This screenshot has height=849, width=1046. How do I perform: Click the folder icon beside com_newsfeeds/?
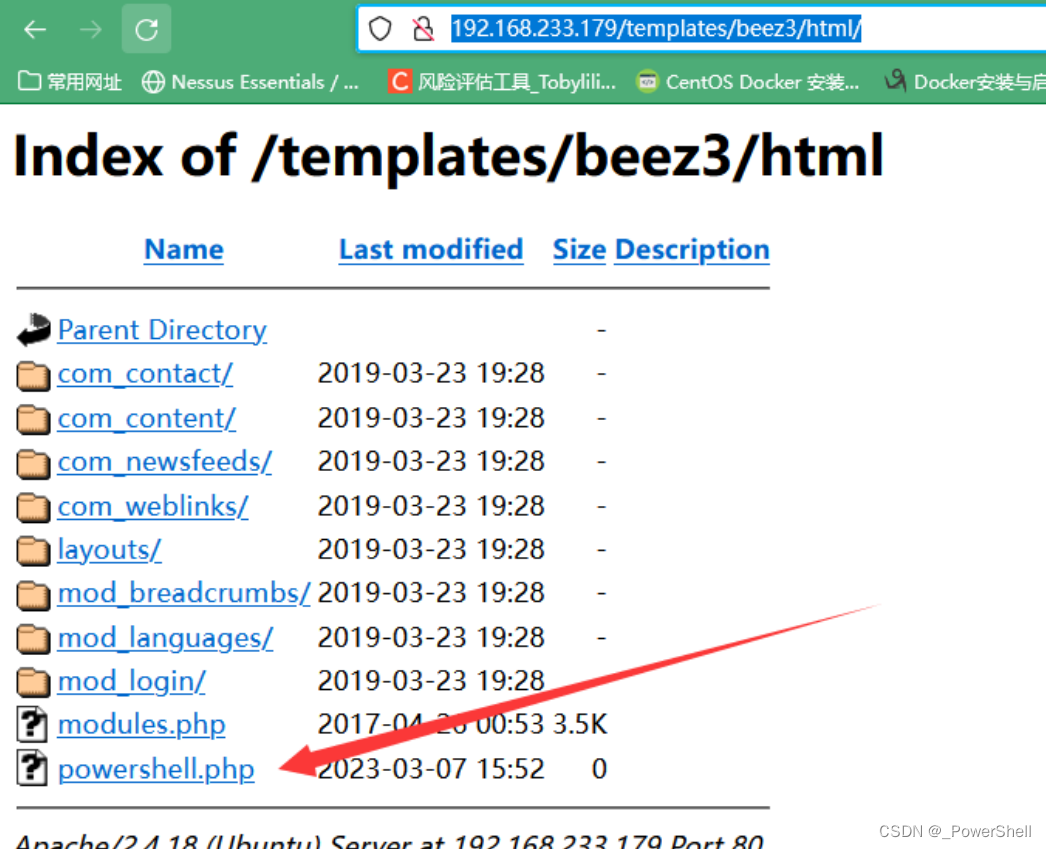pos(33,464)
